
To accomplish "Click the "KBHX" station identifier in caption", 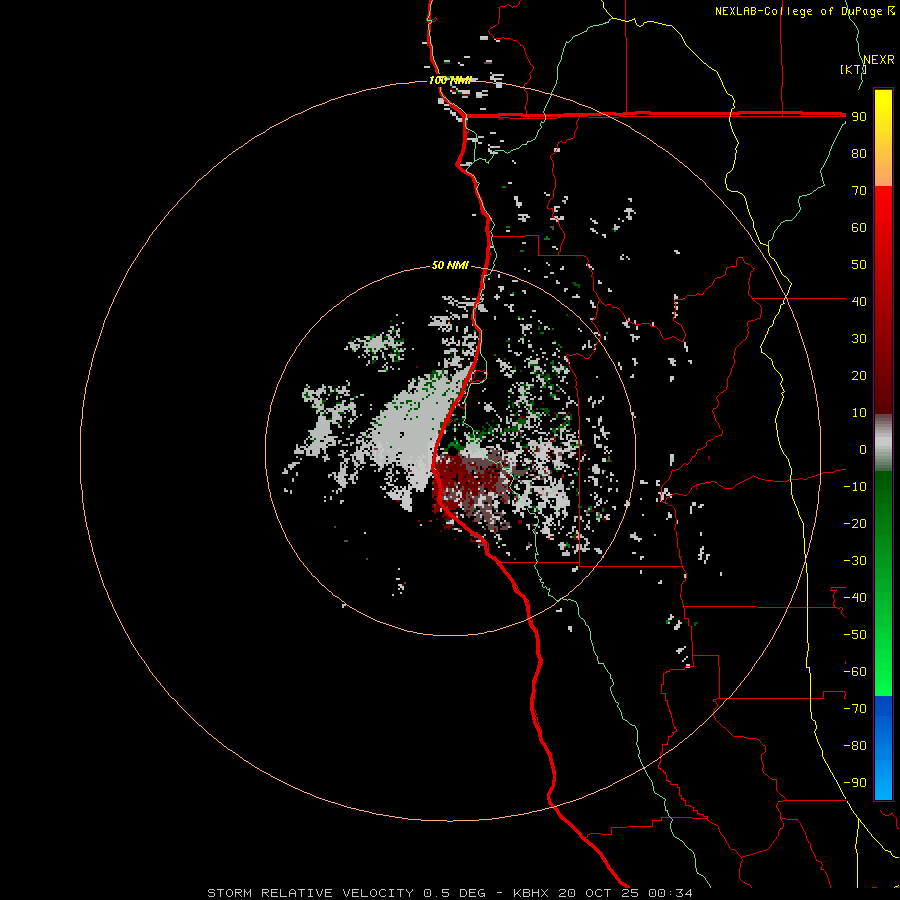I will (531, 893).
